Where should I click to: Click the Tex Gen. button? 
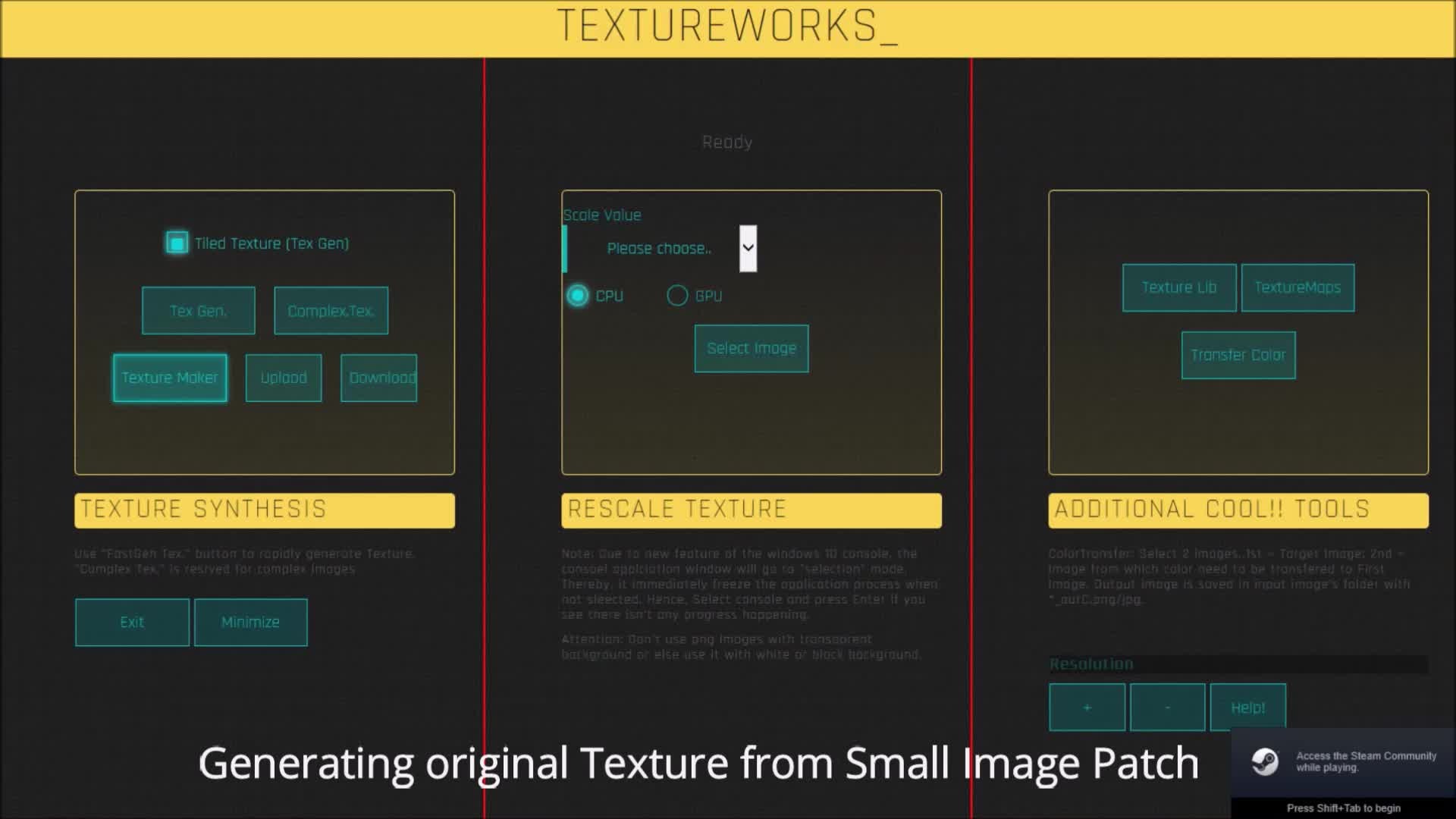coord(198,311)
